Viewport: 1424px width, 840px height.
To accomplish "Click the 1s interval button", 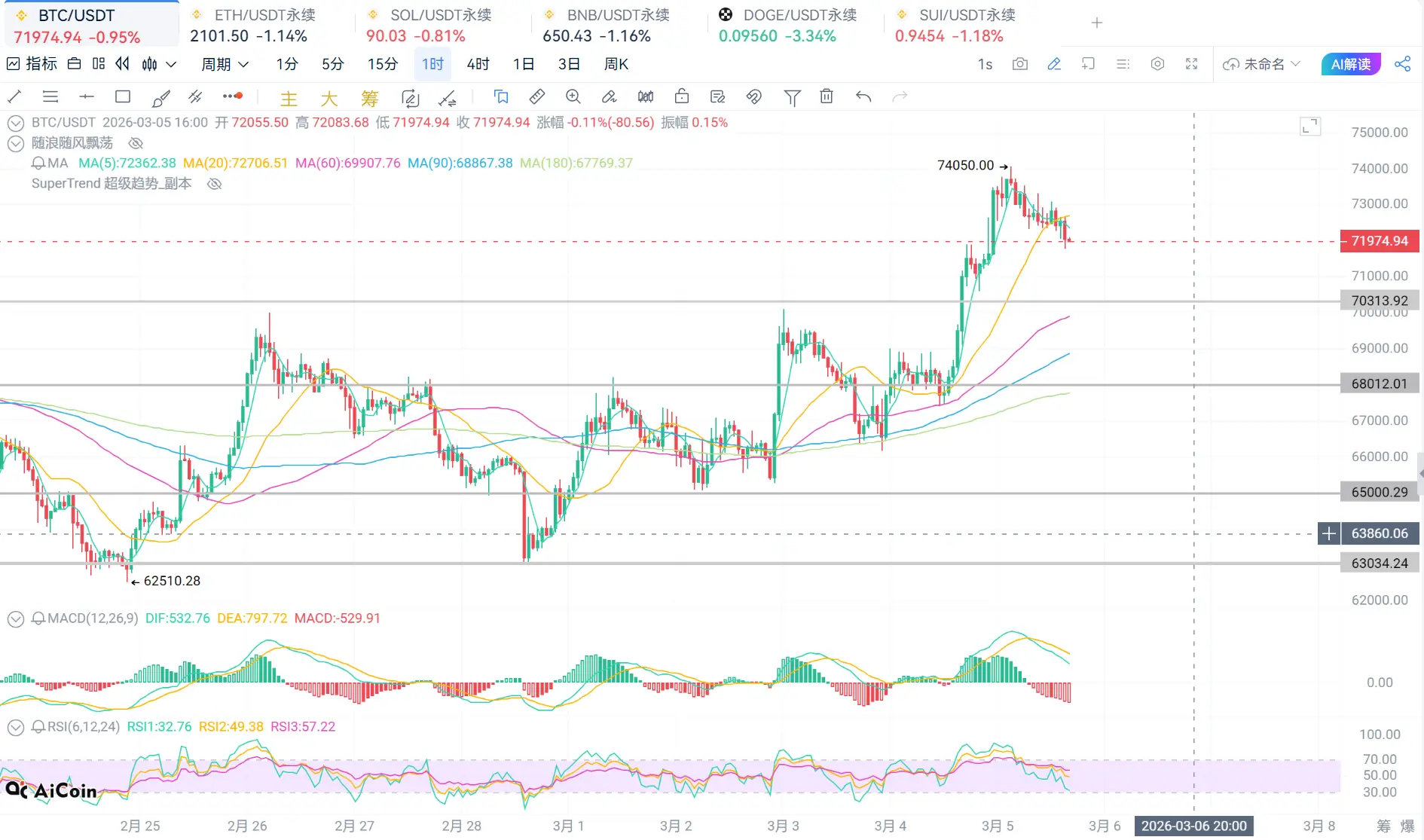I will point(985,64).
